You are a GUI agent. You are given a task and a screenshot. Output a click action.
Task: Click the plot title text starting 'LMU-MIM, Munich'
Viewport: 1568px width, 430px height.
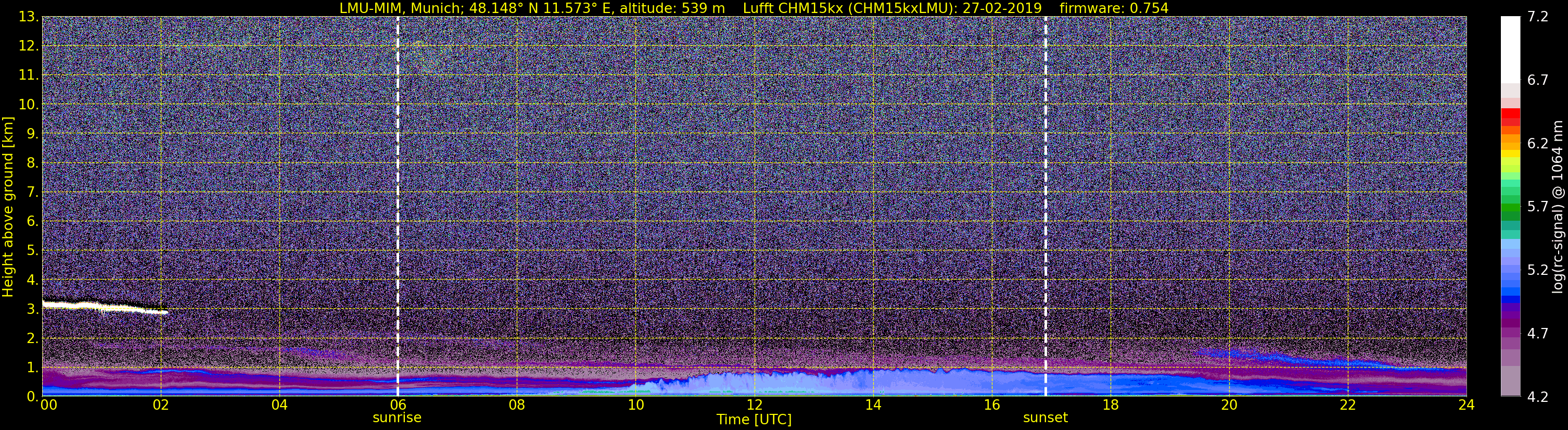754,8
